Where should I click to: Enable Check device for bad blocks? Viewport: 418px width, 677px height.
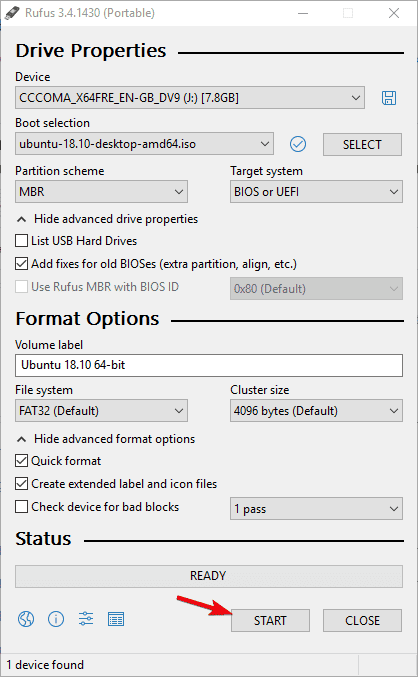[x=22, y=506]
